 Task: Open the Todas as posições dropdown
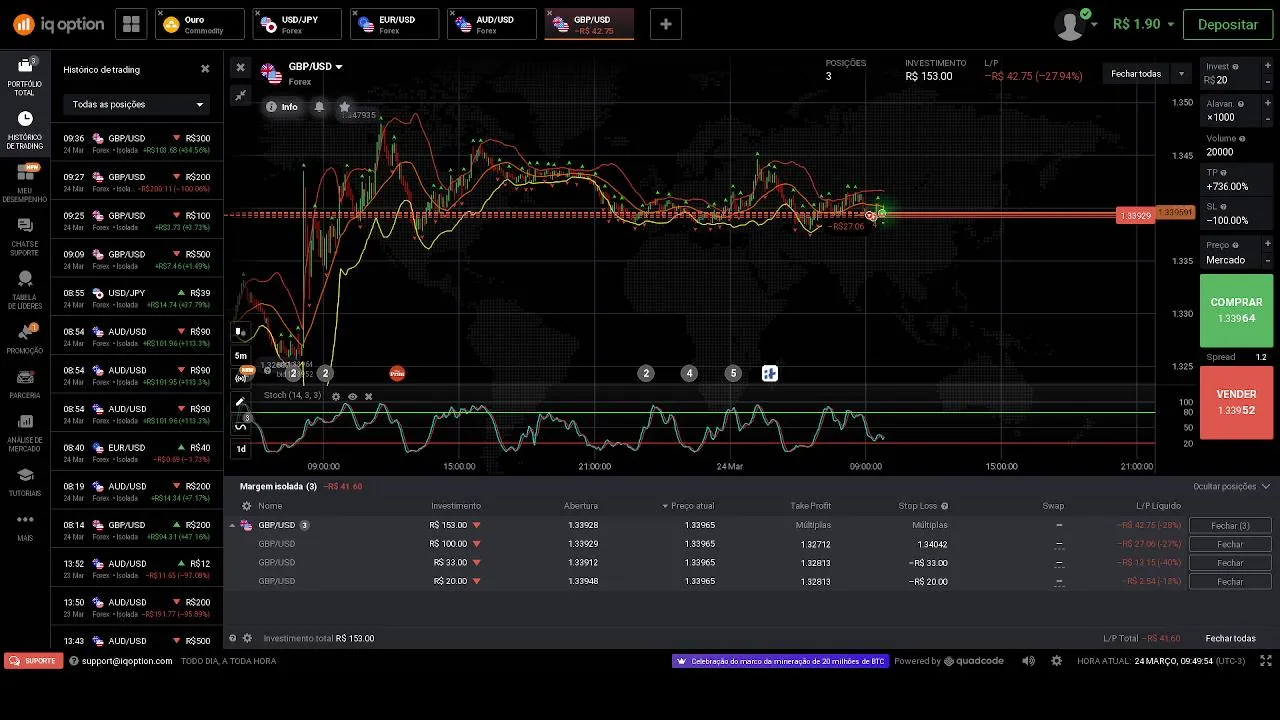click(137, 104)
